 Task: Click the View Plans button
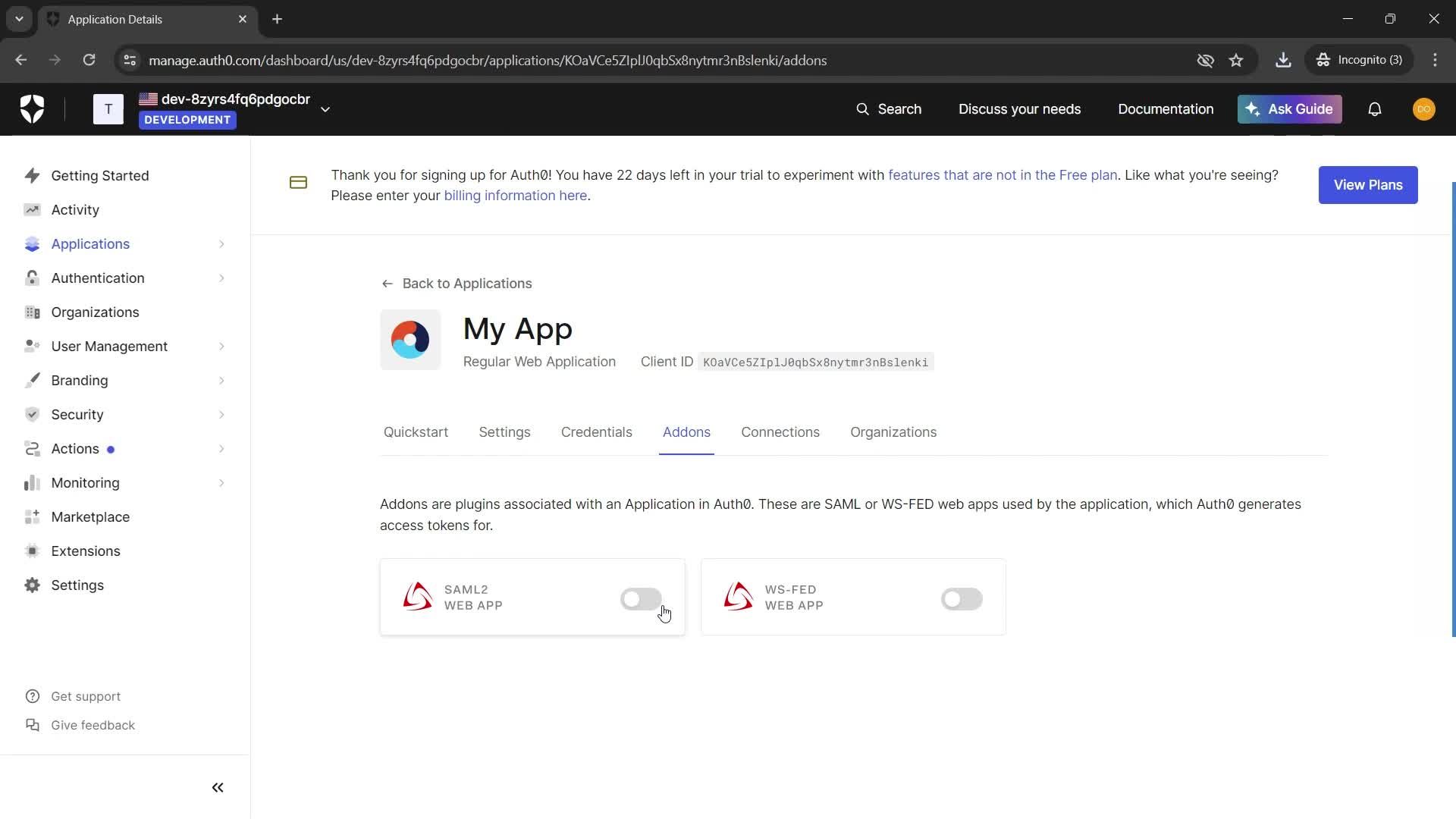(x=1368, y=185)
